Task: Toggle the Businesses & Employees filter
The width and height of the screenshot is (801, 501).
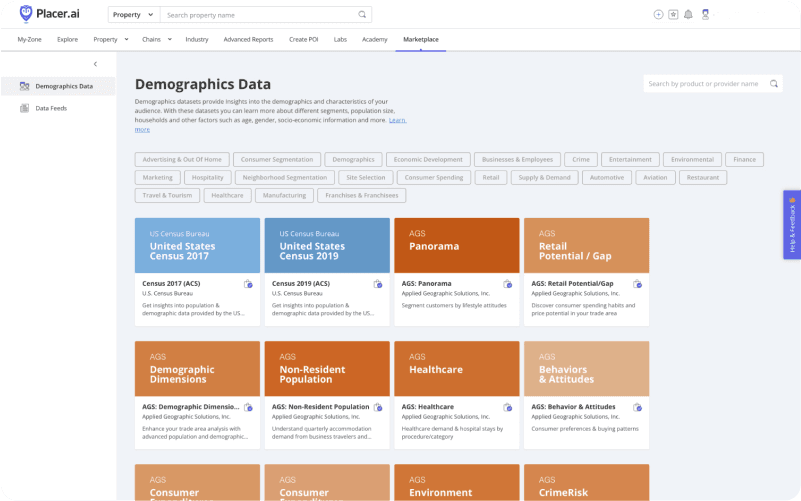Action: tap(517, 159)
